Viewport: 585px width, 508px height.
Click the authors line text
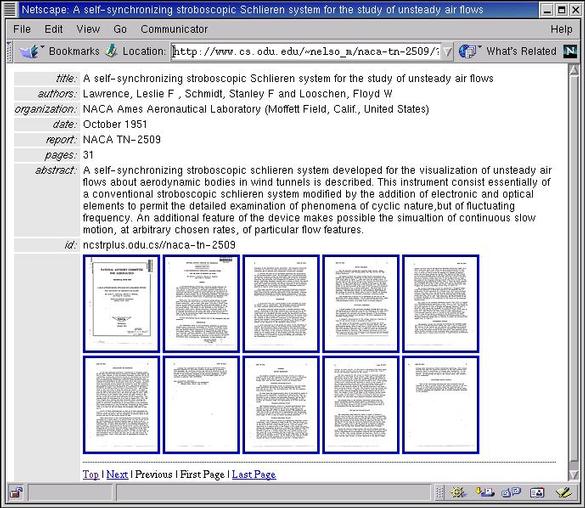(x=237, y=94)
